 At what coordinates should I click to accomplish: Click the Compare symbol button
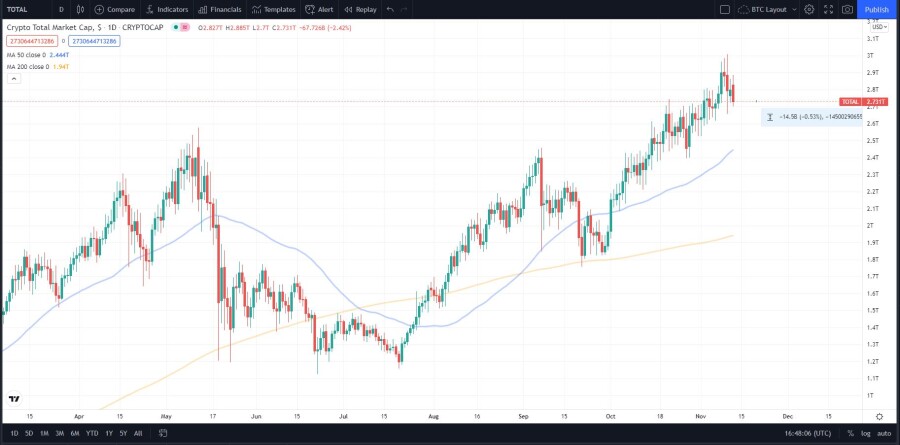pos(115,9)
